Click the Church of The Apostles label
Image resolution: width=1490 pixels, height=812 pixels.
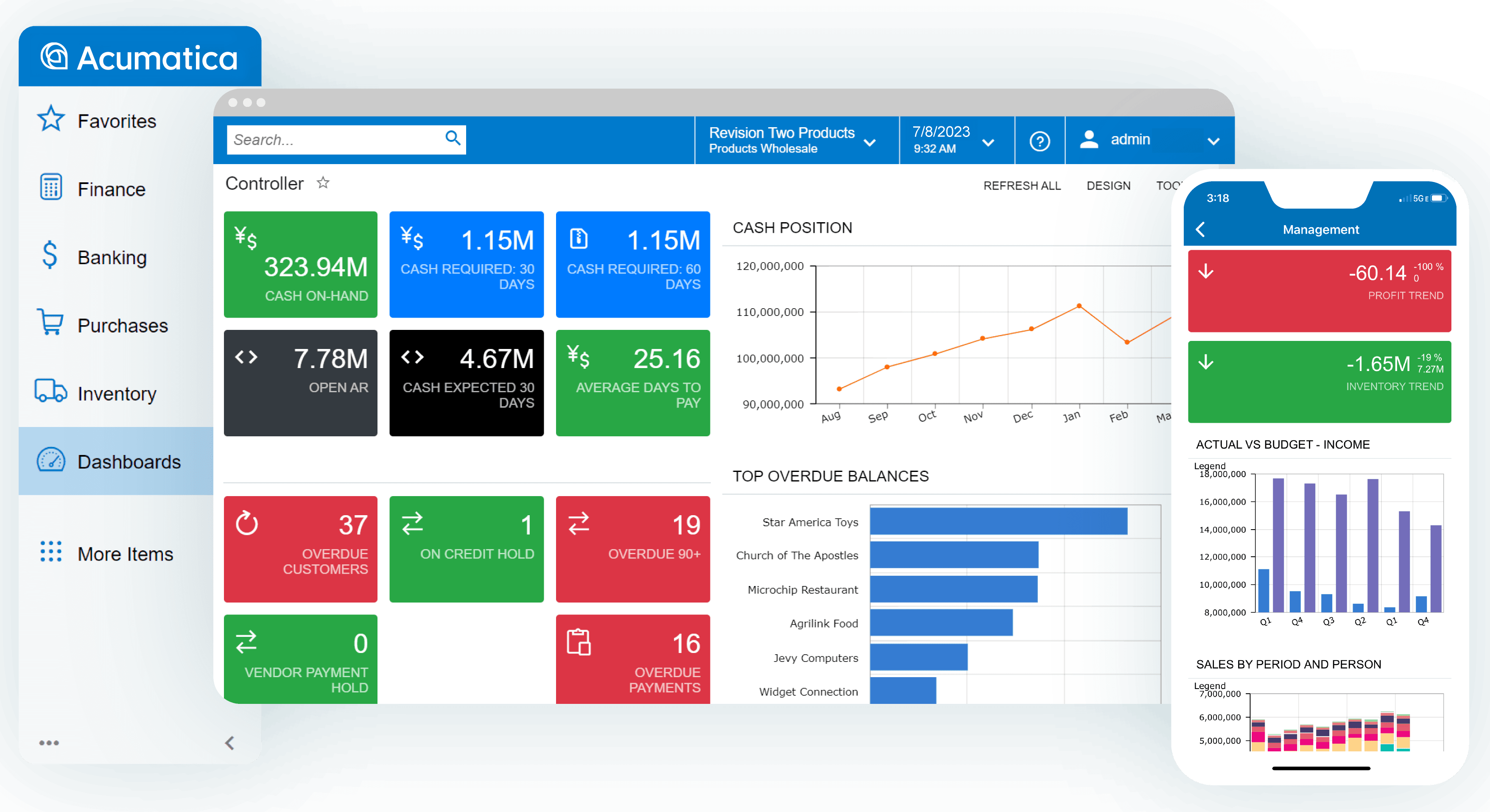click(x=797, y=555)
